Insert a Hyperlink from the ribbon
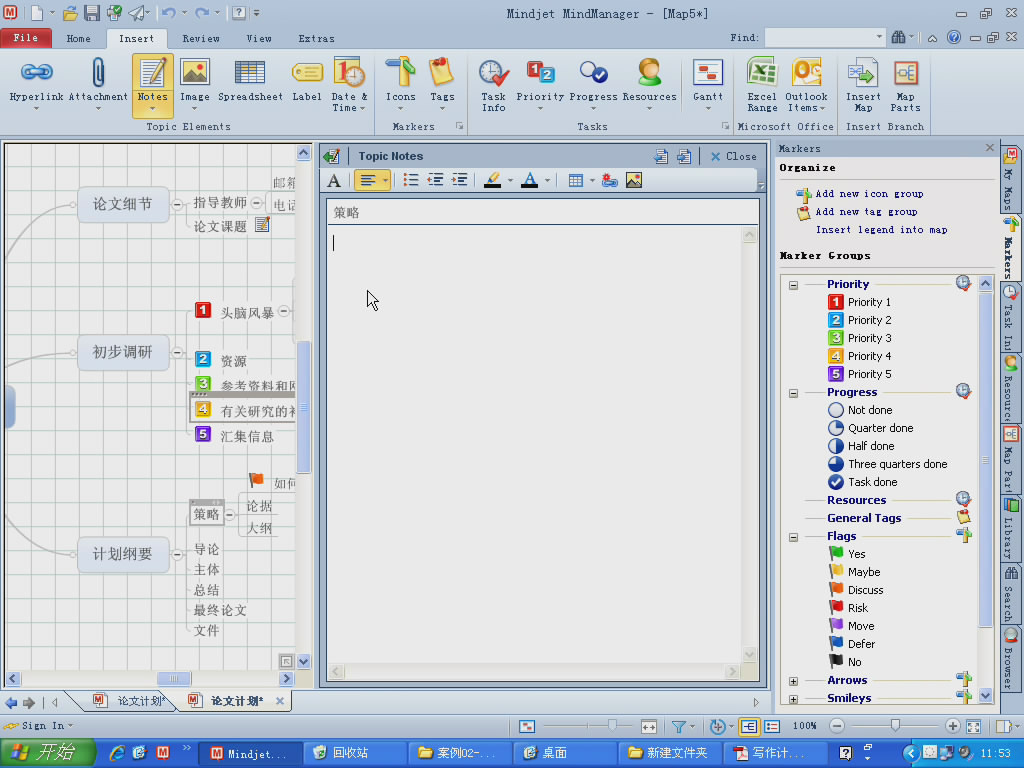 tap(37, 84)
